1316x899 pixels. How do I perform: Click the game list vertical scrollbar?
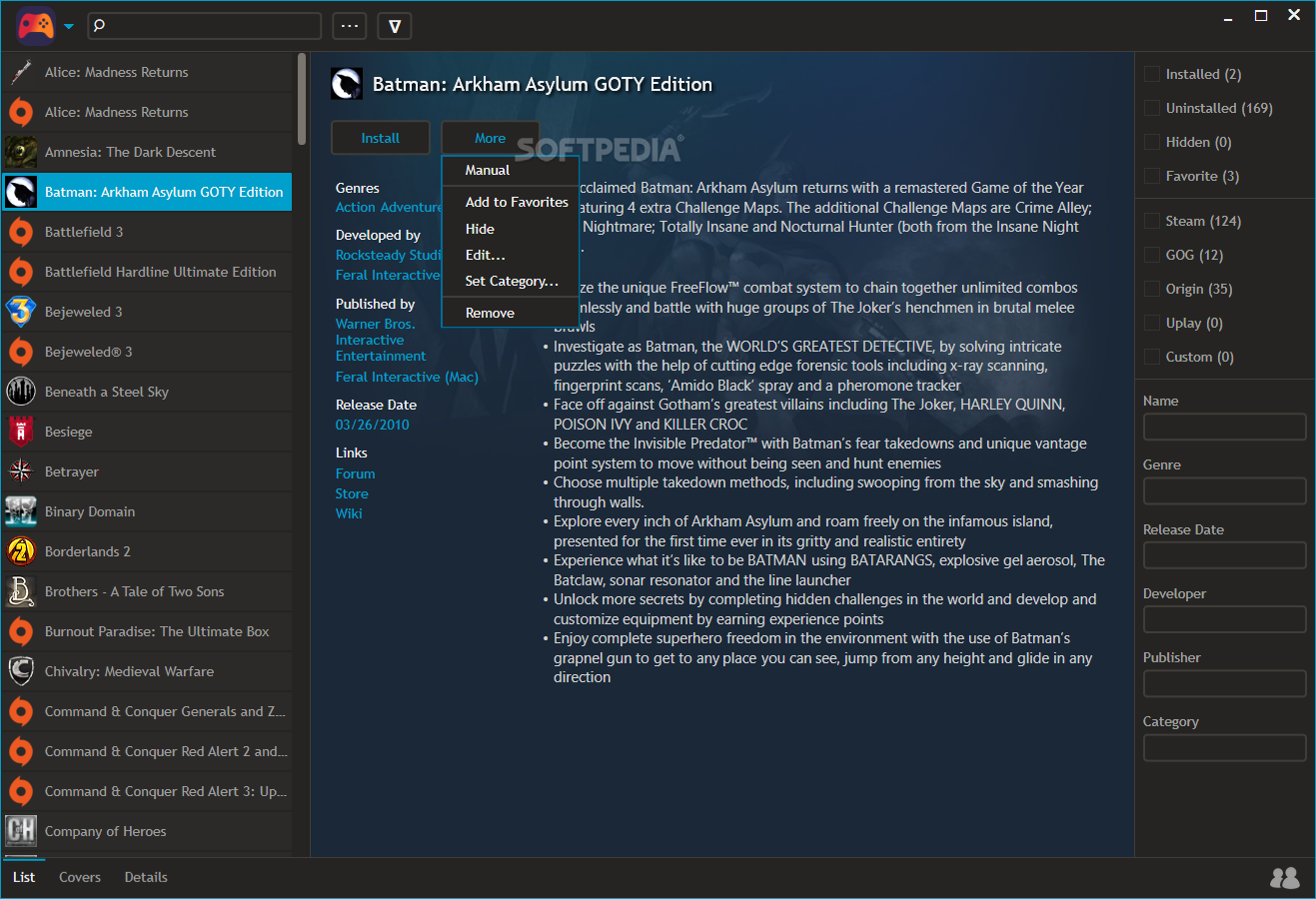pos(302,98)
